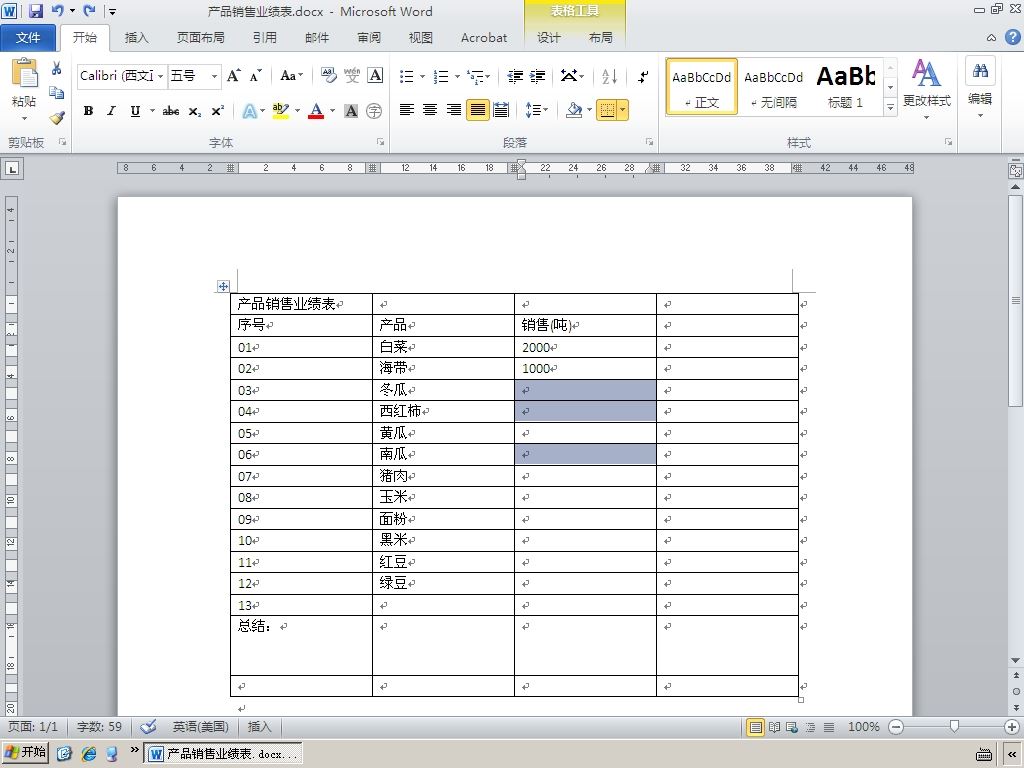
Task: Click the Sort A-Z icon
Action: 609,77
